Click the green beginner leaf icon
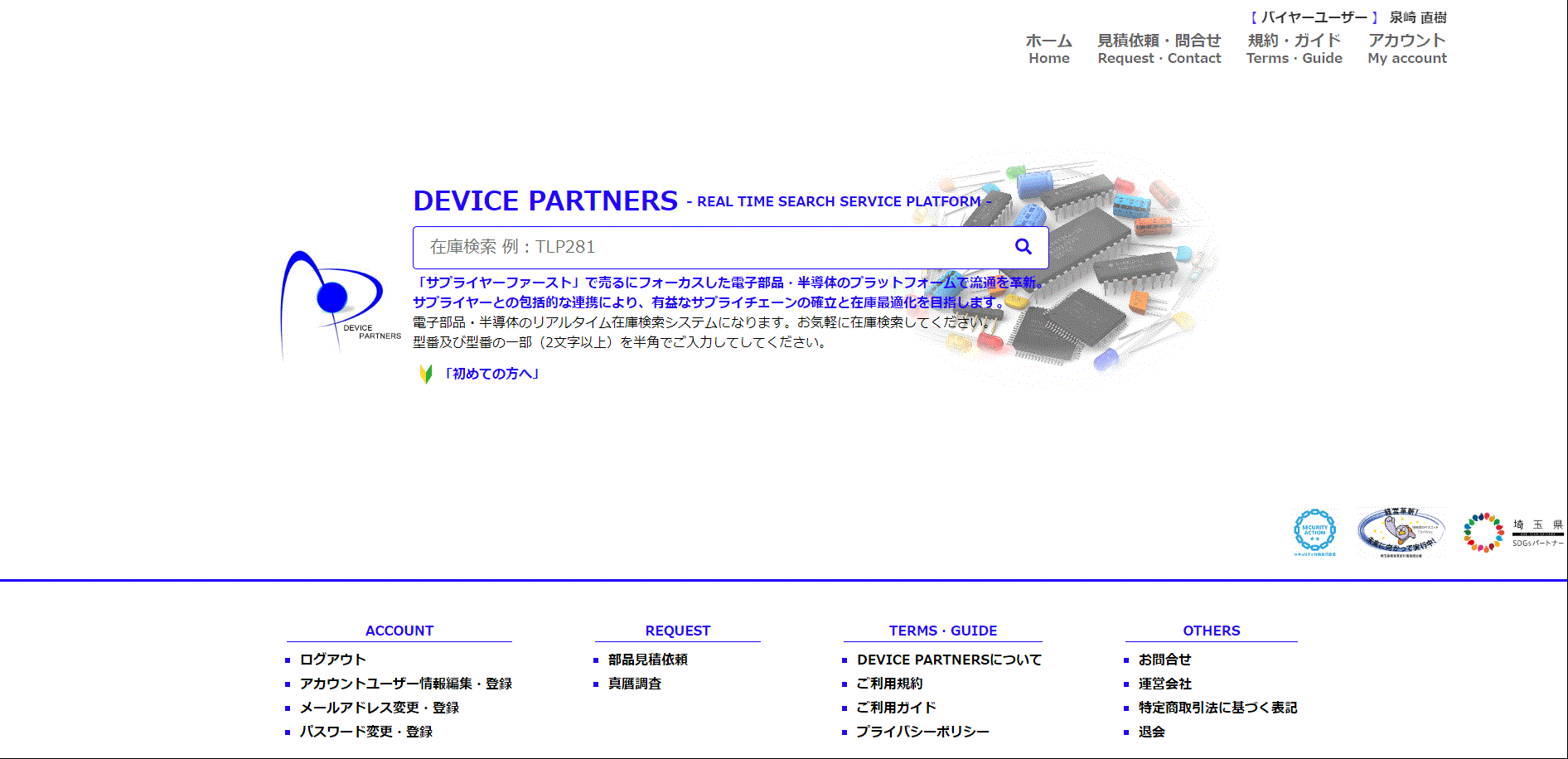The height and width of the screenshot is (759, 1568). click(426, 374)
